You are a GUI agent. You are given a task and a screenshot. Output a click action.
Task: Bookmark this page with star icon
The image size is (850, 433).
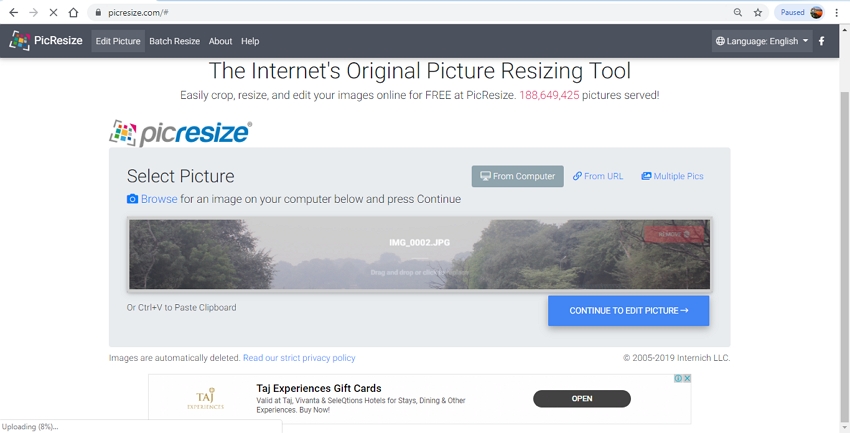pyautogui.click(x=758, y=13)
